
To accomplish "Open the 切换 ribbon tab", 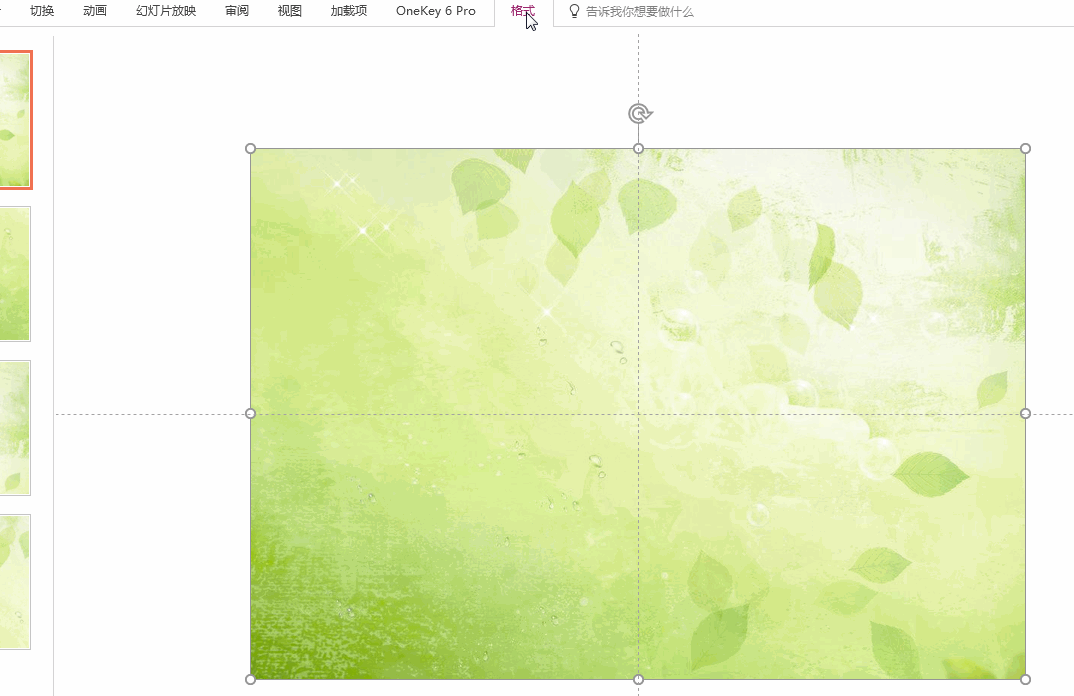I will pyautogui.click(x=42, y=11).
